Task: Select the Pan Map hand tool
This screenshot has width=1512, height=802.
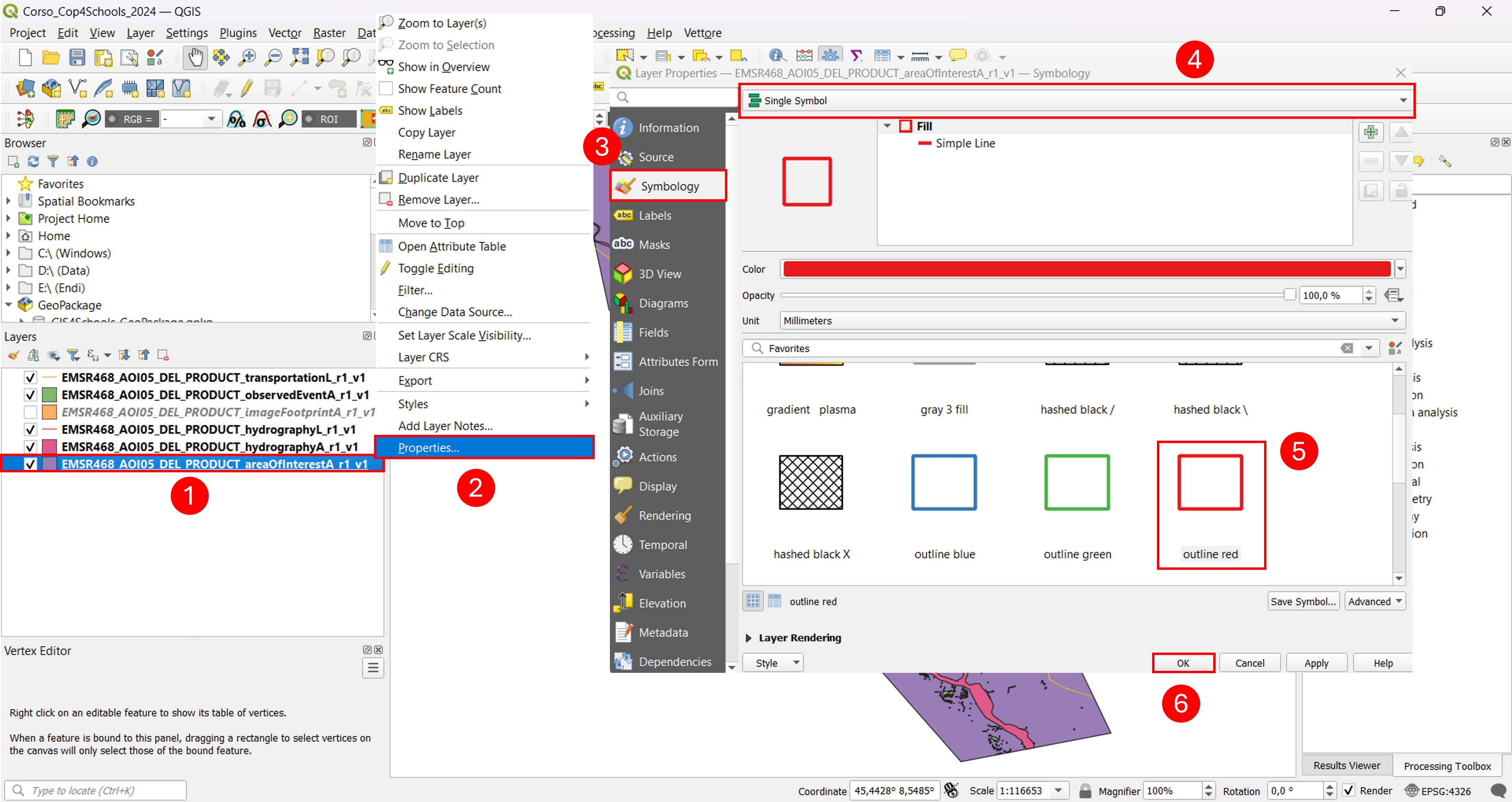Action: [x=195, y=57]
